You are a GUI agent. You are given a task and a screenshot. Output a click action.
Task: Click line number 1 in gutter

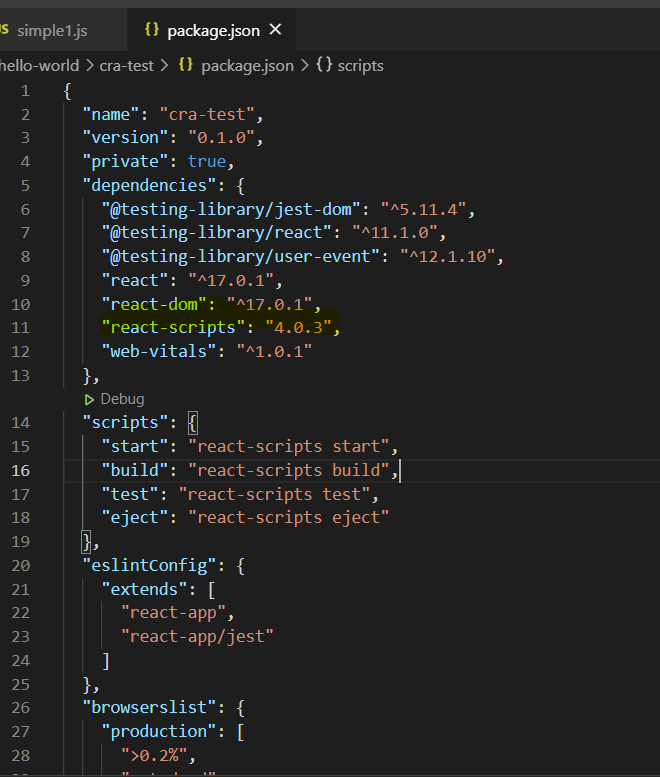(25, 91)
